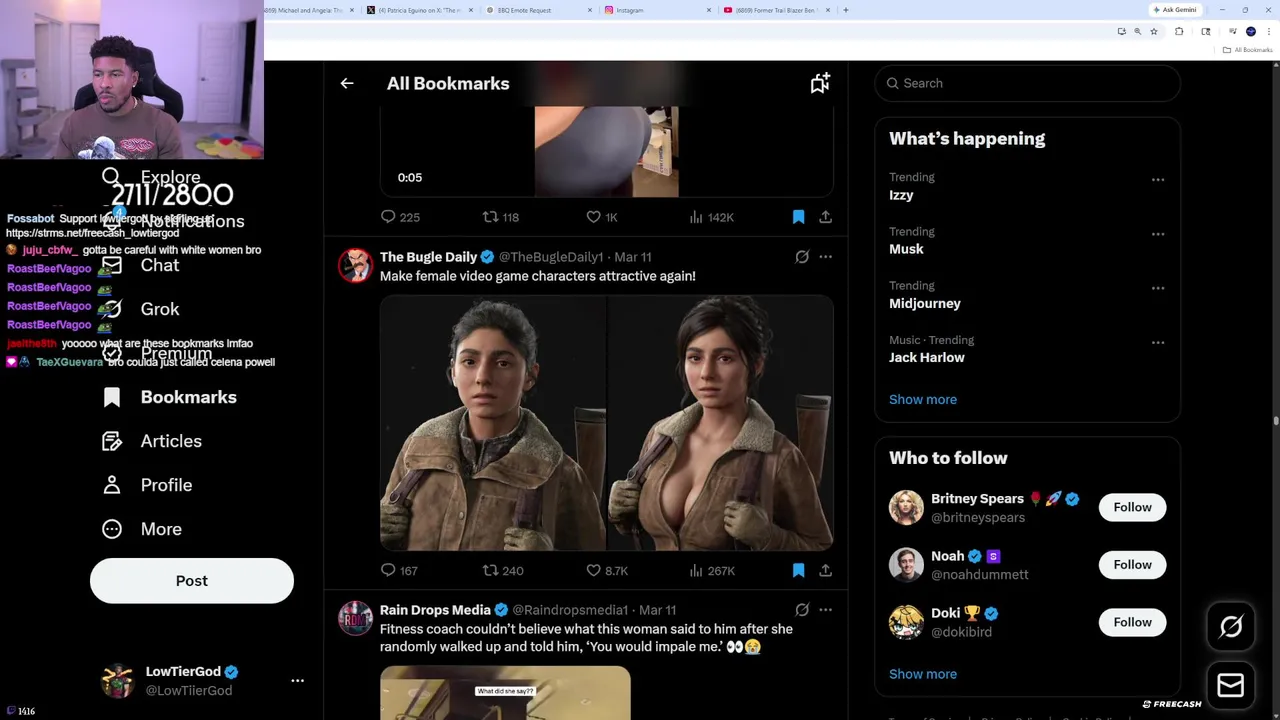This screenshot has height=720, width=1280.
Task: Open Grok action on The Bugle Daily post
Action: coord(802,257)
